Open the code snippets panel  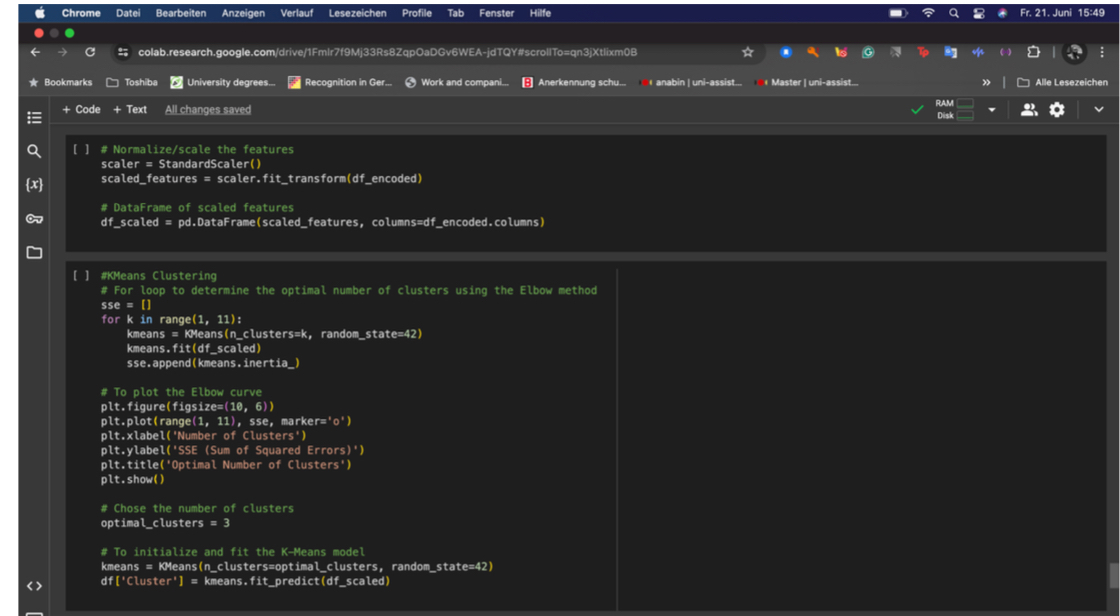pos(34,586)
